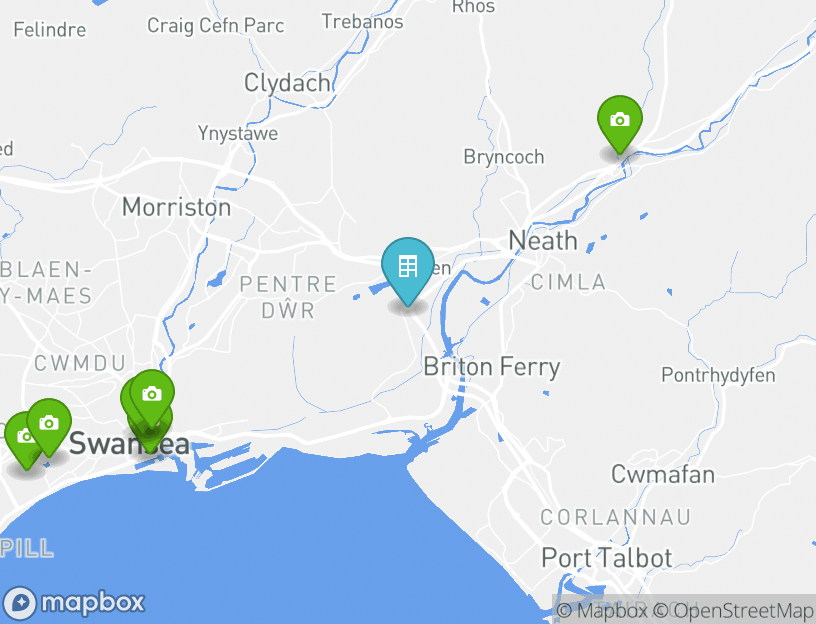Screen dimensions: 816x624
Task: Click the Craig Cefn Parc label
Action: [x=216, y=26]
